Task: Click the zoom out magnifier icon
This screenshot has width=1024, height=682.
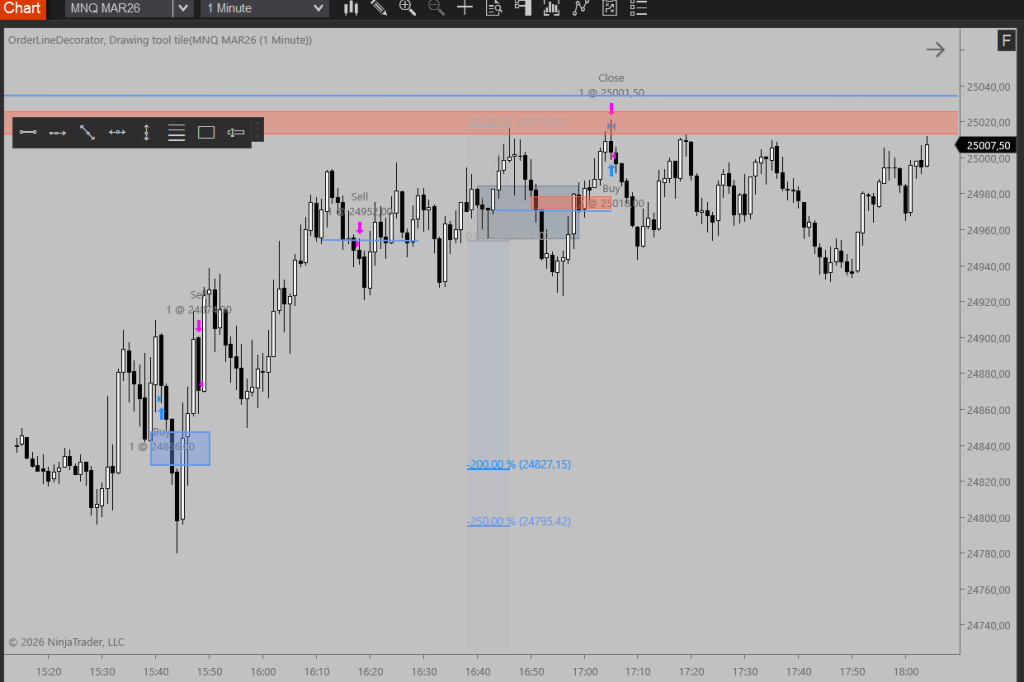Action: point(436,8)
